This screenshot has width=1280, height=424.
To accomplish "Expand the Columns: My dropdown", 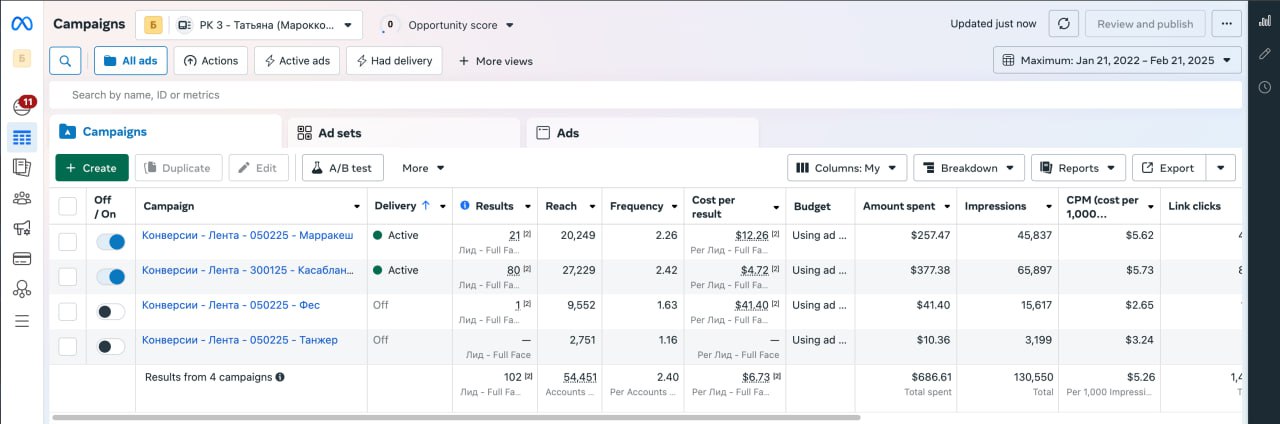I will (847, 168).
